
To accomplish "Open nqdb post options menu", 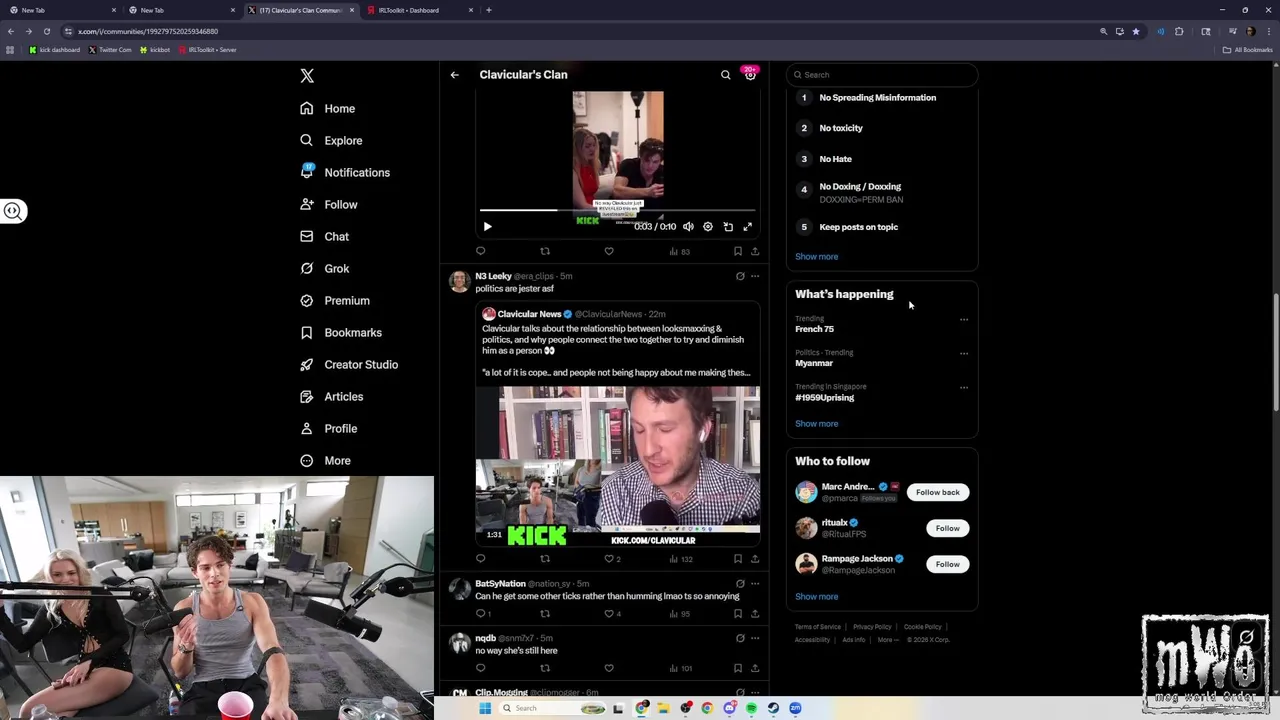I will (755, 638).
